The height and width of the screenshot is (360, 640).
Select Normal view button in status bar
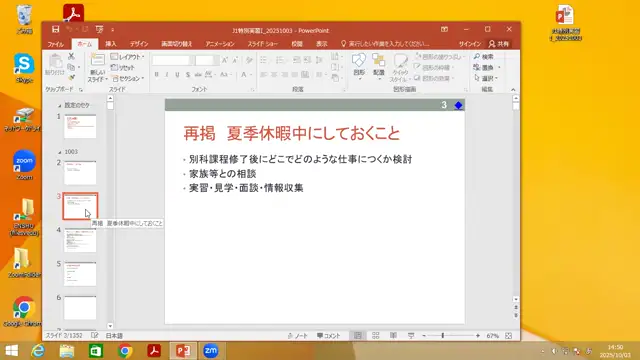point(358,336)
